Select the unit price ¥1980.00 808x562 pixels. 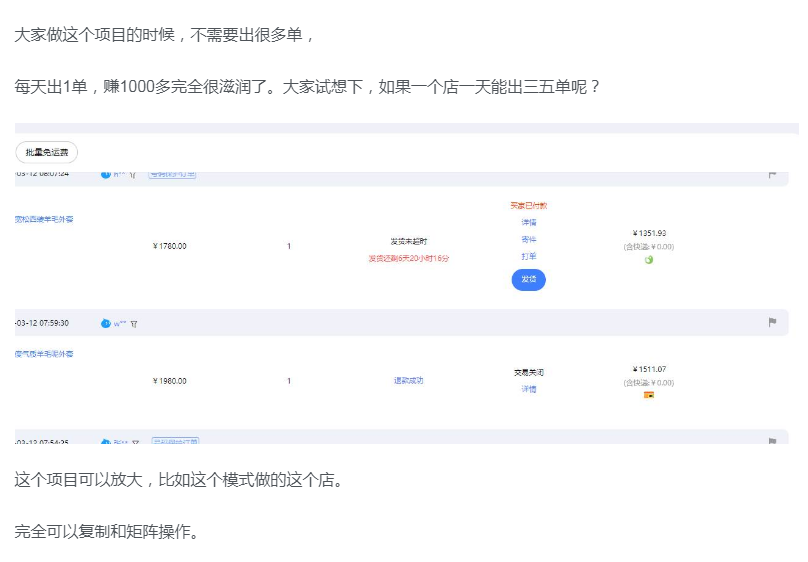(170, 381)
